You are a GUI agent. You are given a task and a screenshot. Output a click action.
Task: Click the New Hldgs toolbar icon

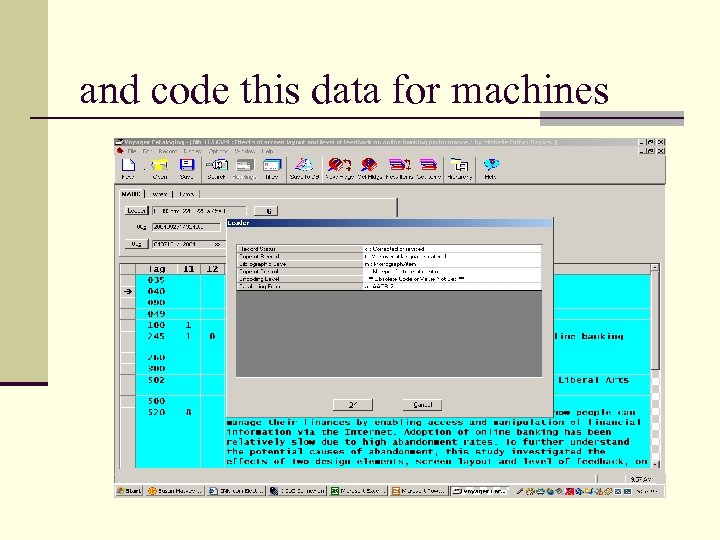pos(339,169)
